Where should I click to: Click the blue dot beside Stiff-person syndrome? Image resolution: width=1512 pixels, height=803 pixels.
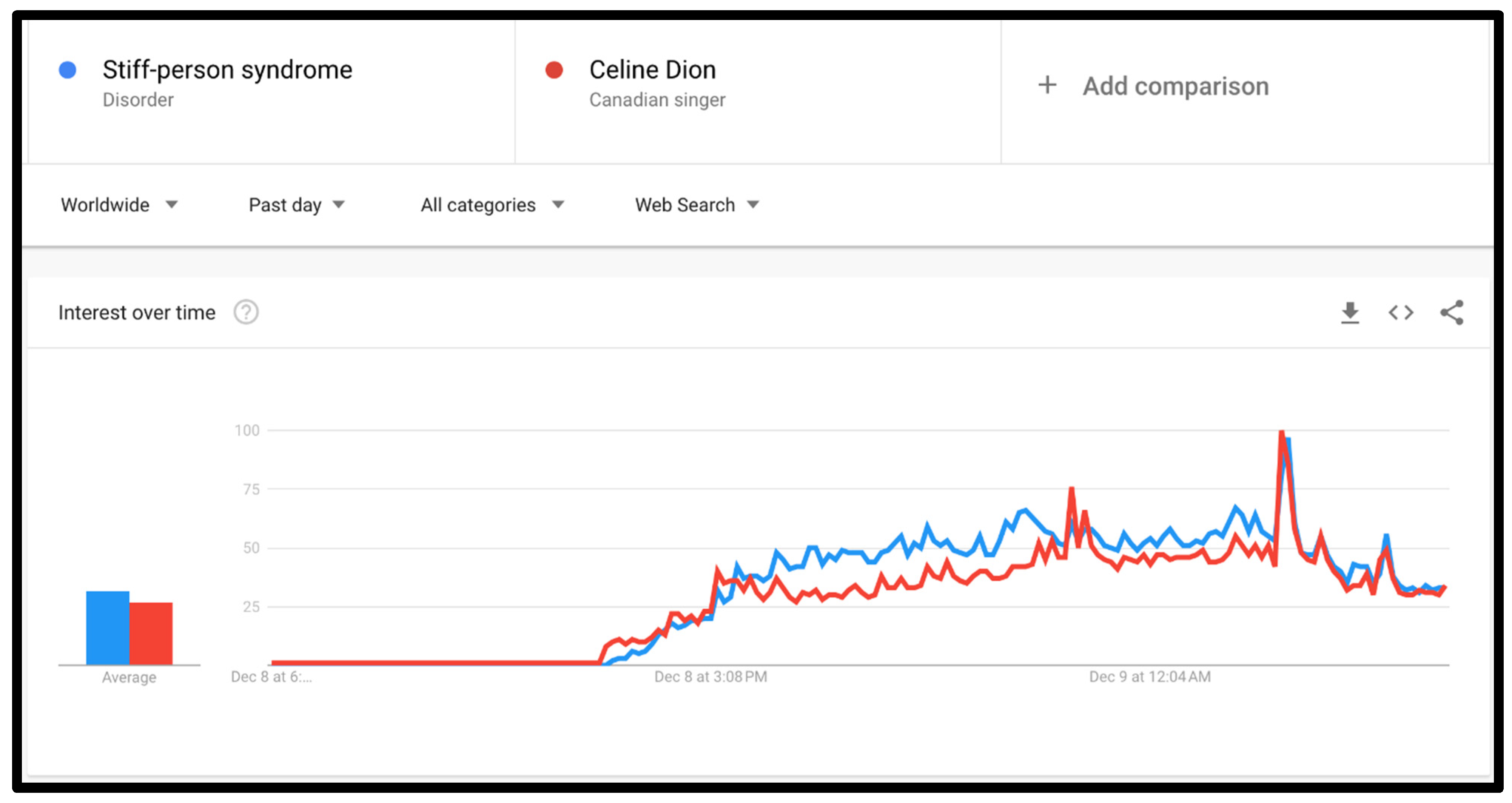[x=68, y=70]
